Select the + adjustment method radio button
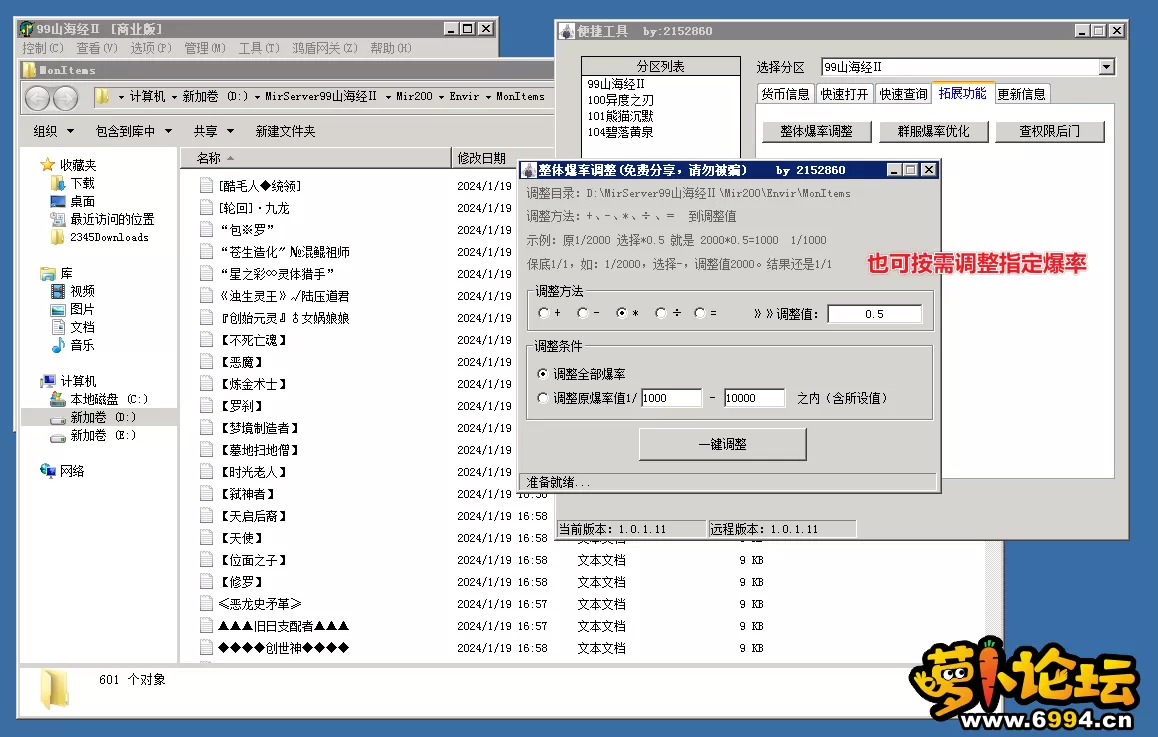This screenshot has height=737, width=1158. 544,313
